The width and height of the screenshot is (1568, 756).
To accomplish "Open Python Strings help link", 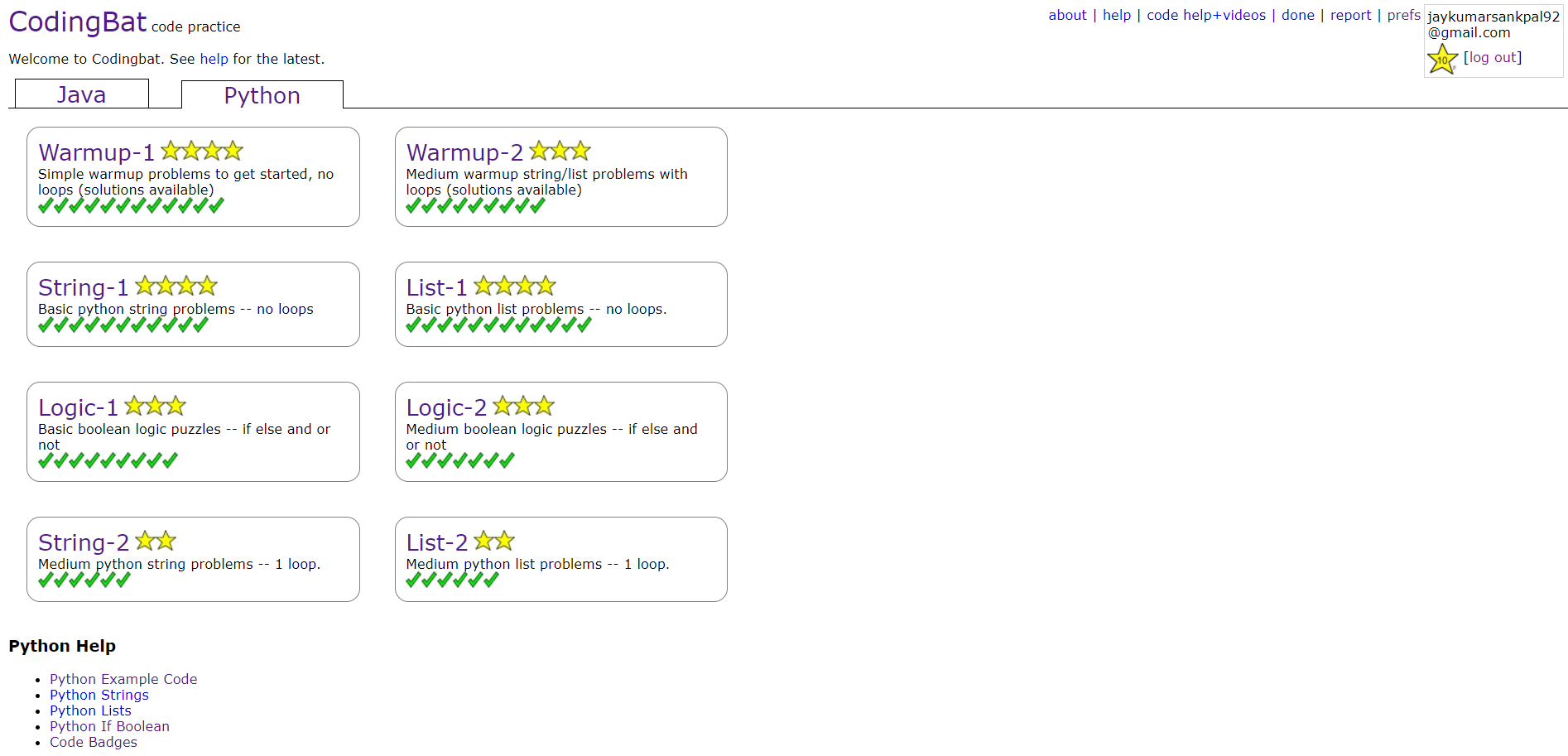I will [99, 695].
